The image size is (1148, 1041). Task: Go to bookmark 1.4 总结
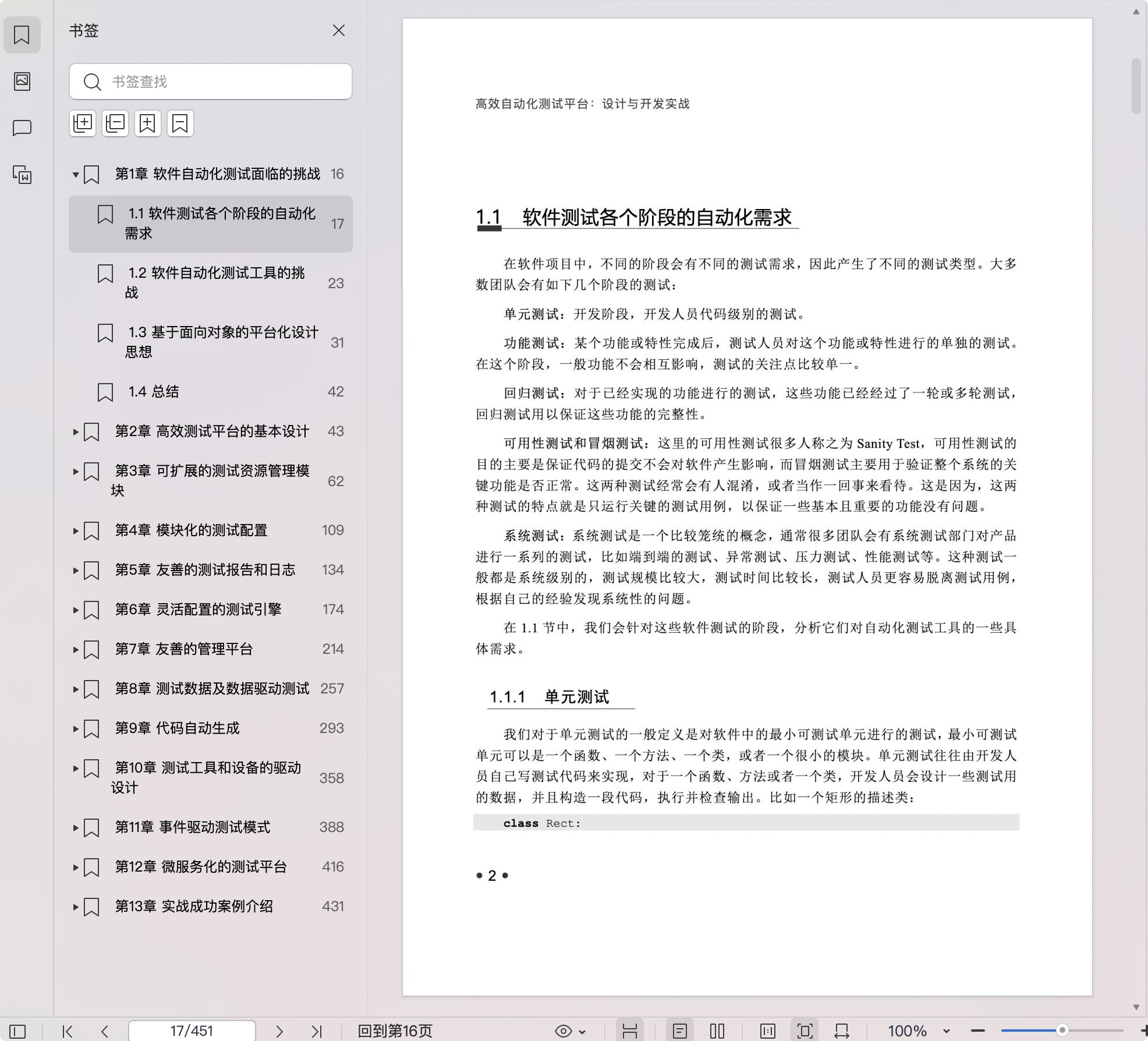(x=211, y=392)
